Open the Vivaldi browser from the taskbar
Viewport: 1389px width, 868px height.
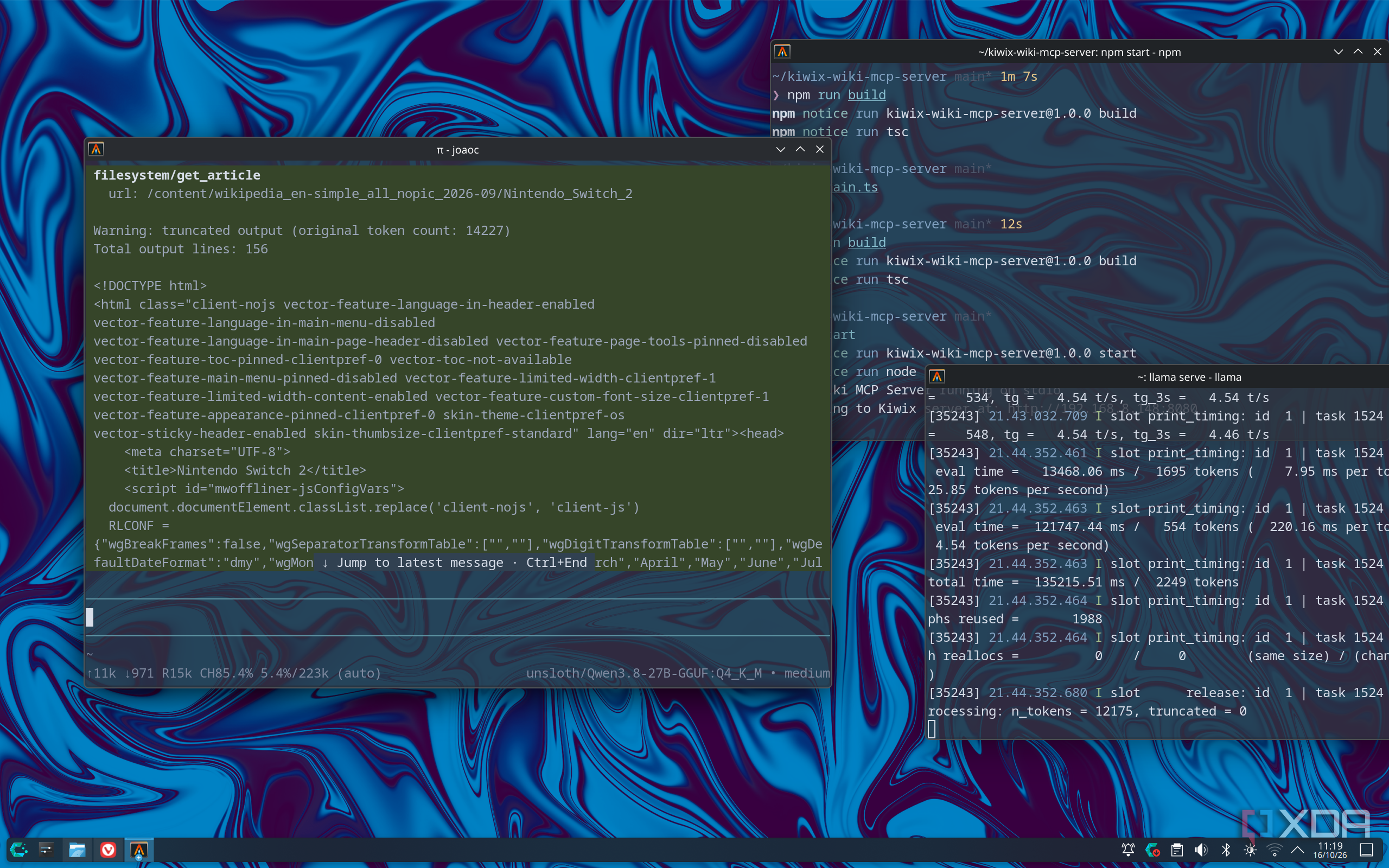pos(108,850)
